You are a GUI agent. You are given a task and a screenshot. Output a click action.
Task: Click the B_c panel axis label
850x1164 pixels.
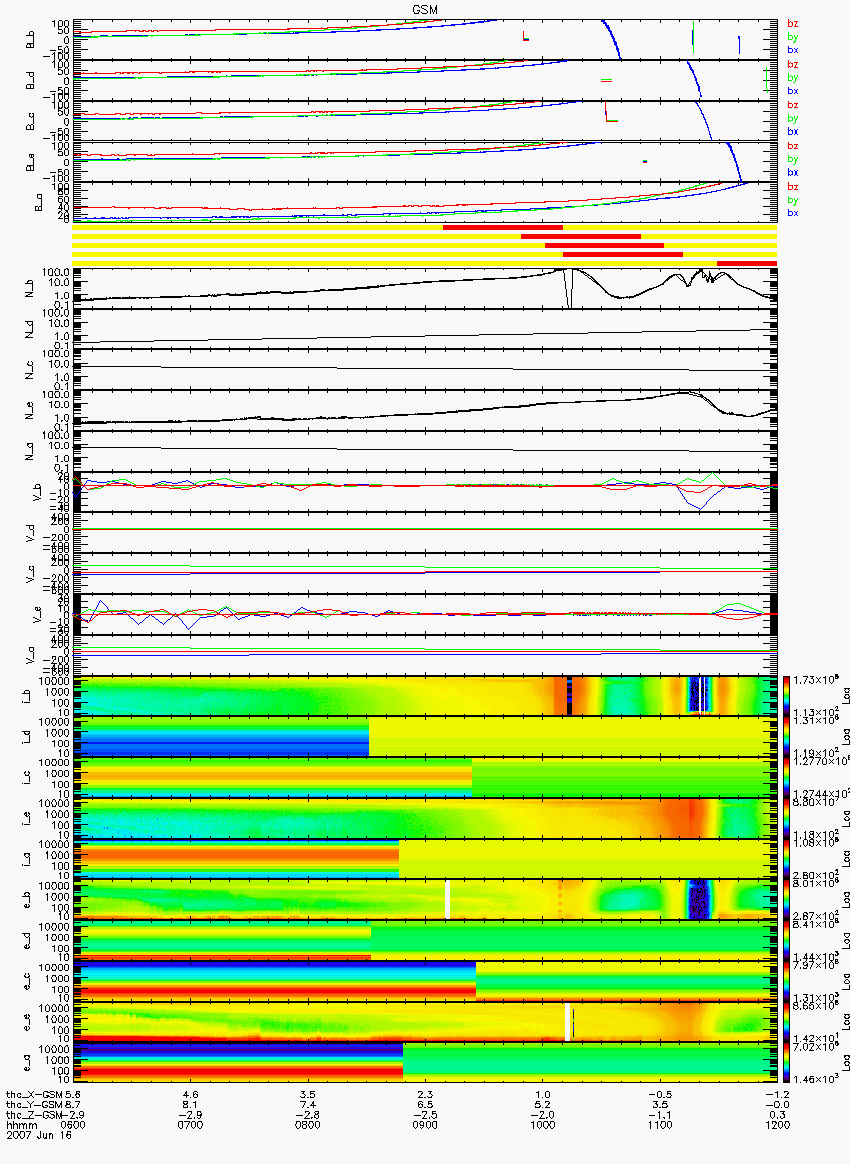coord(30,121)
